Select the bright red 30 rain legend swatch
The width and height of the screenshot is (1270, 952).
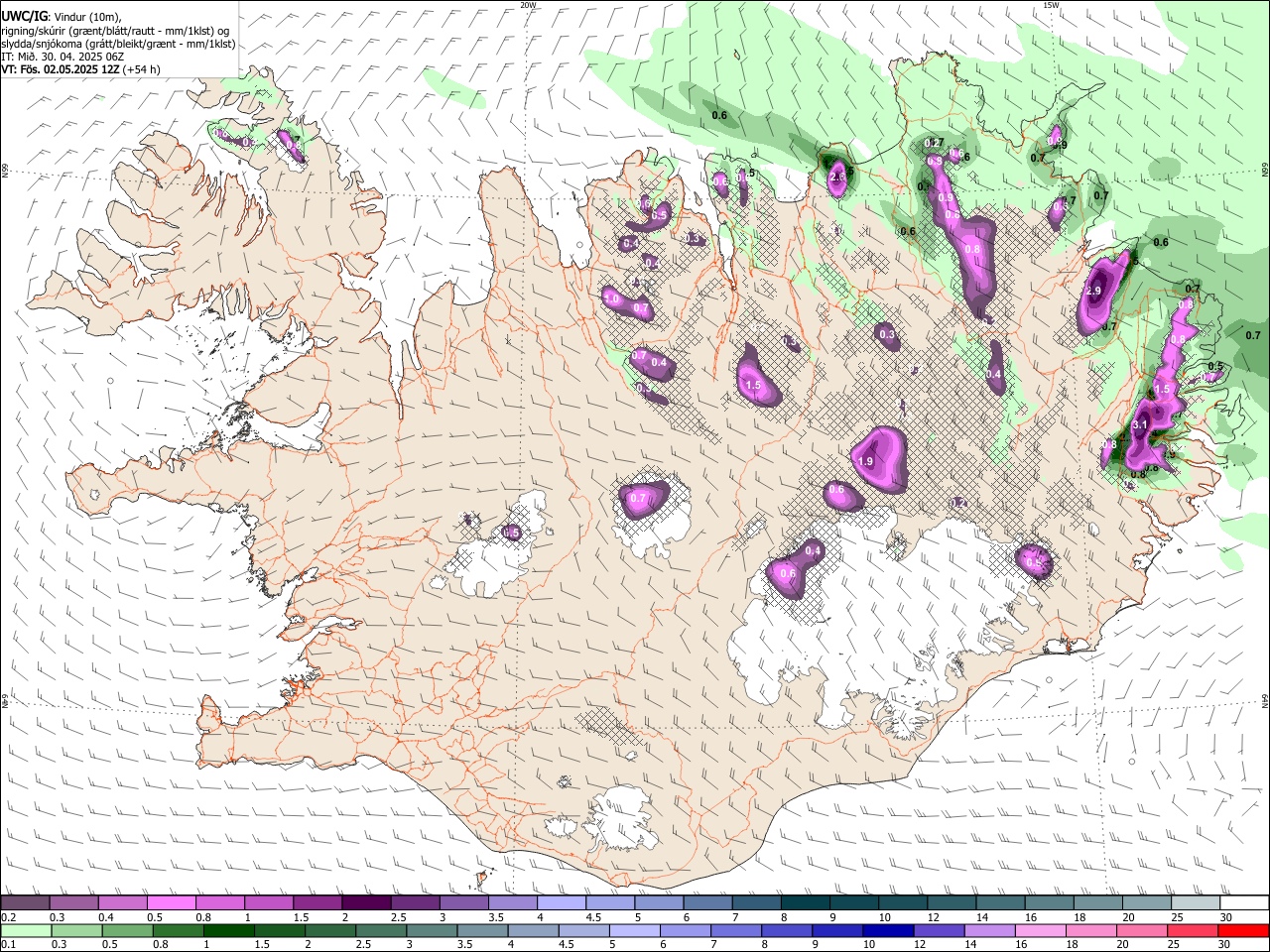tap(1244, 930)
